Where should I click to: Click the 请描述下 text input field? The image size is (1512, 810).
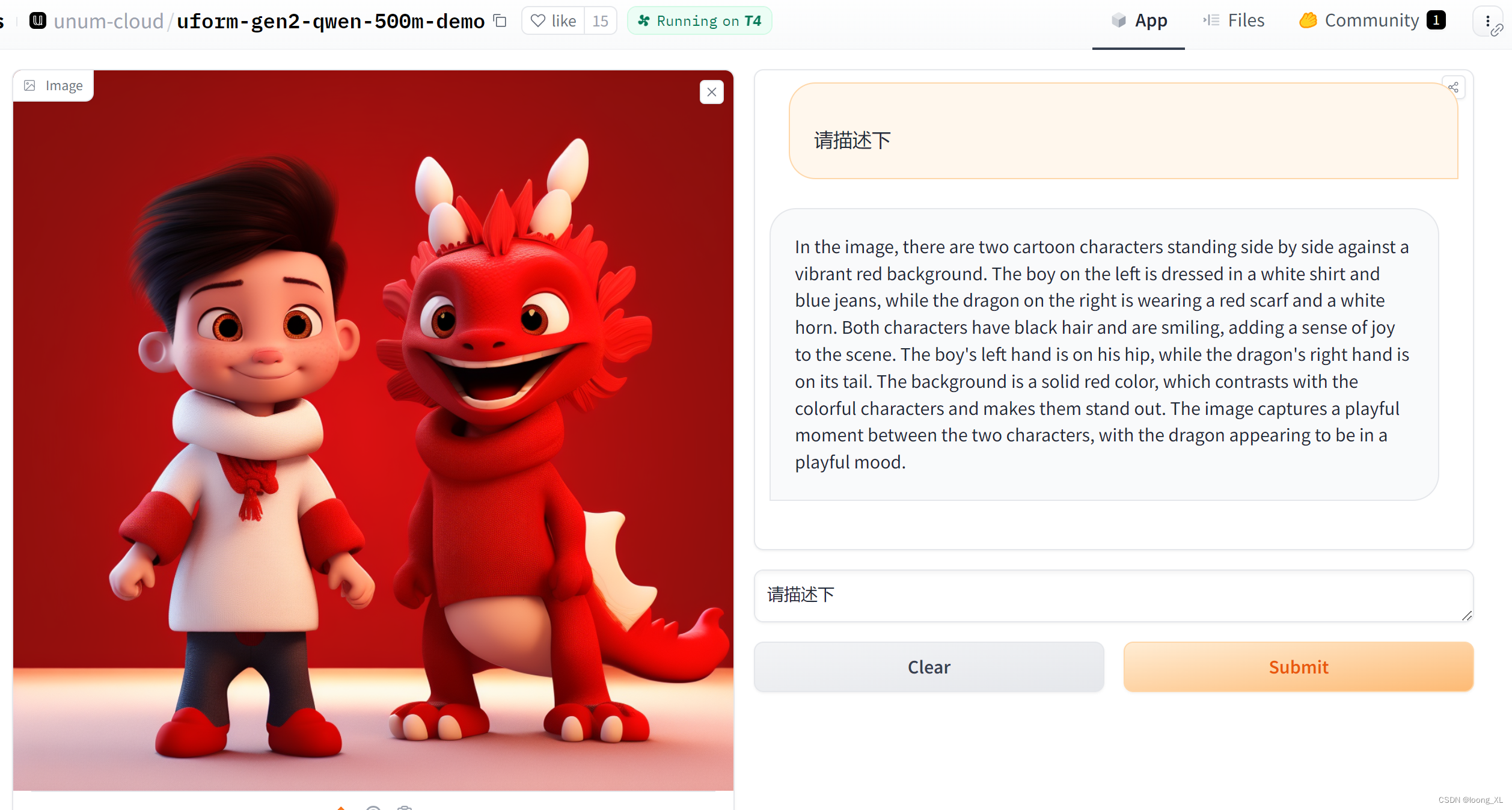pos(1113,594)
